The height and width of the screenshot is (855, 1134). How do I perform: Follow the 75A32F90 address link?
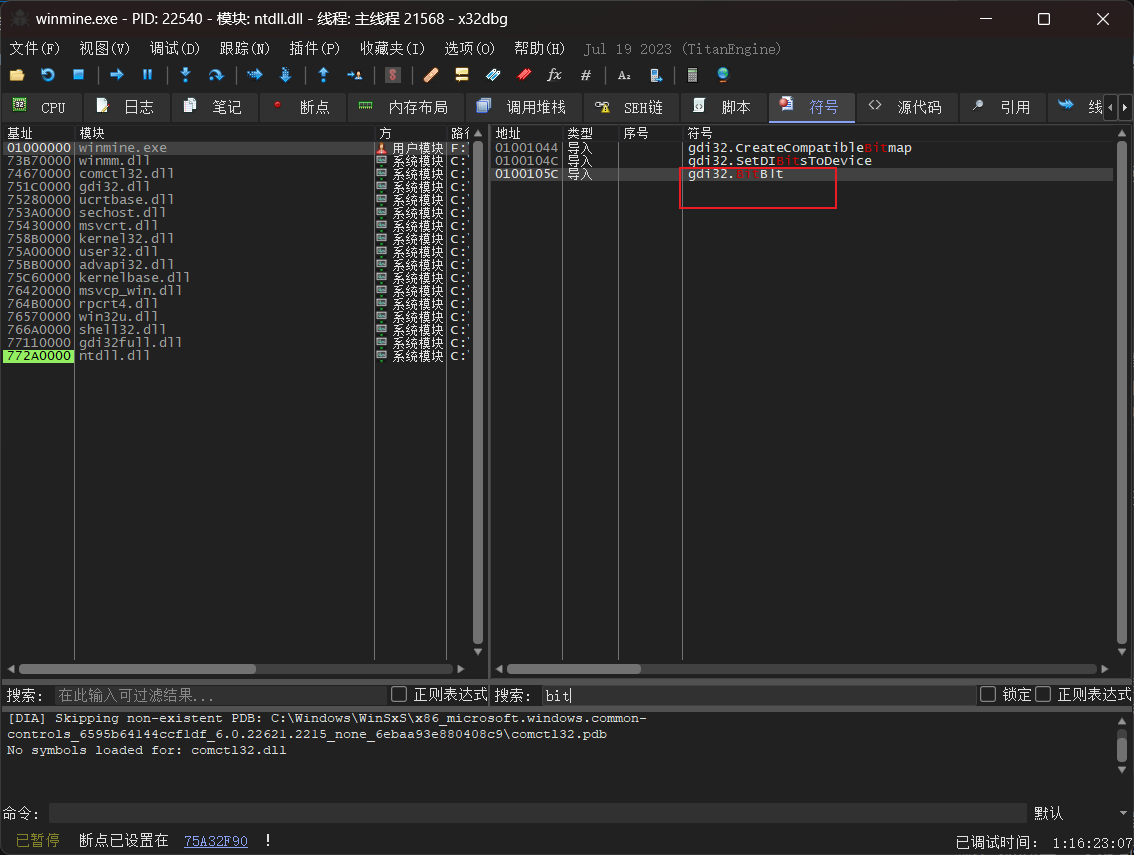(x=216, y=841)
